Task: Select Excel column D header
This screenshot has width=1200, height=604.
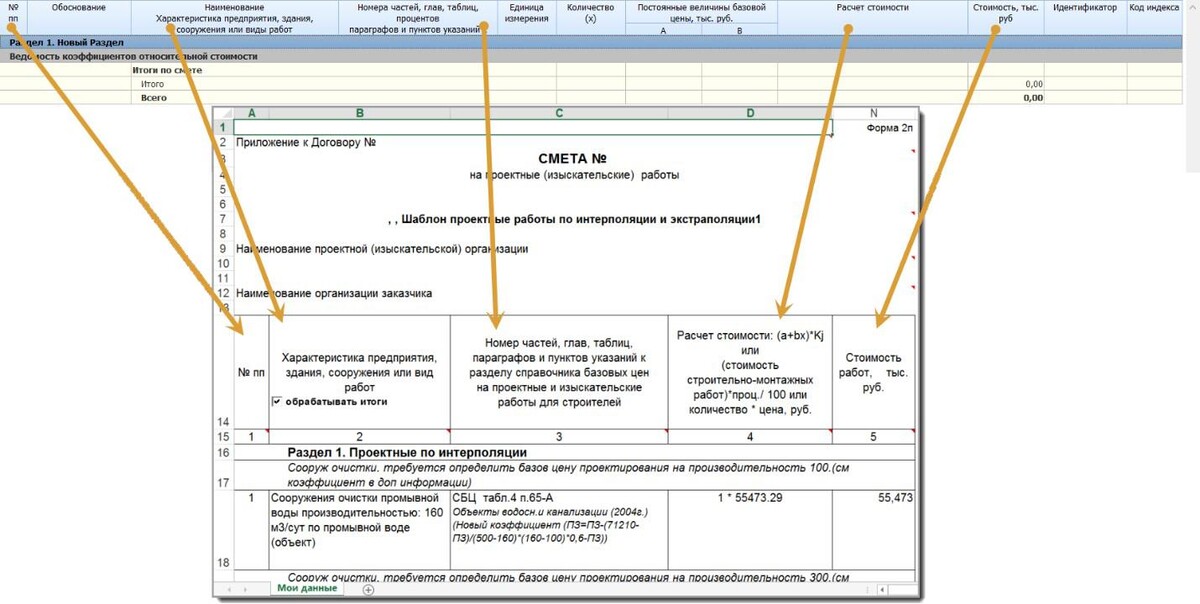Action: [750, 113]
